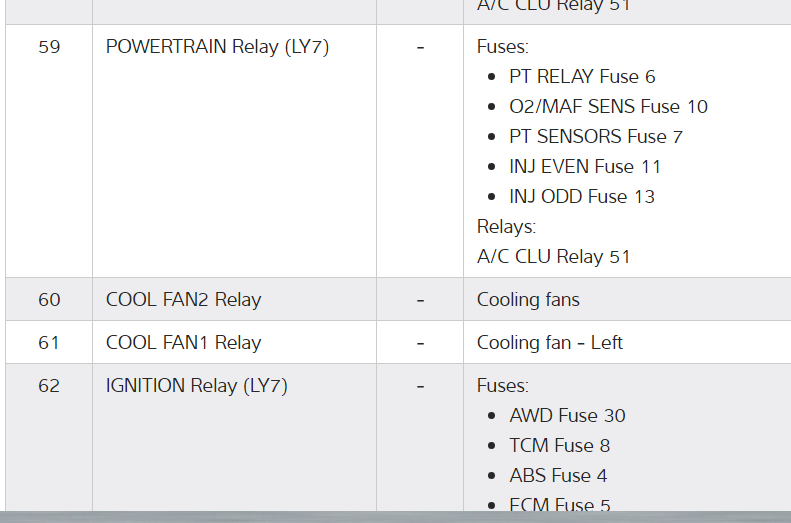Select row number 61
Image resolution: width=791 pixels, height=523 pixels.
[49, 343]
